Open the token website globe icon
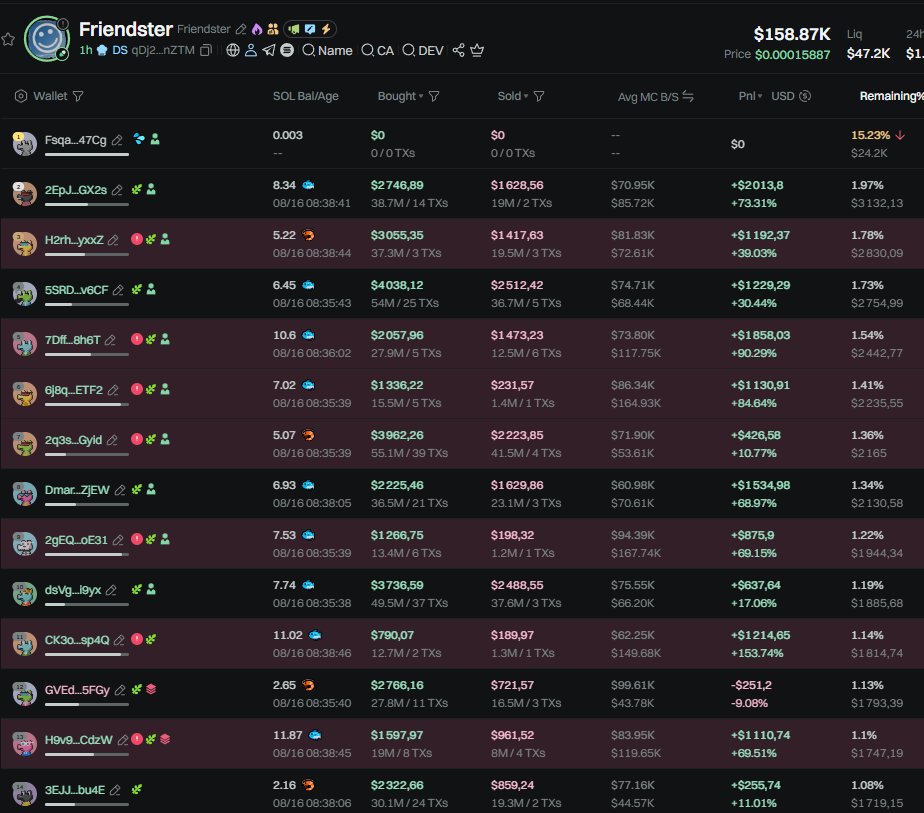 tap(233, 50)
